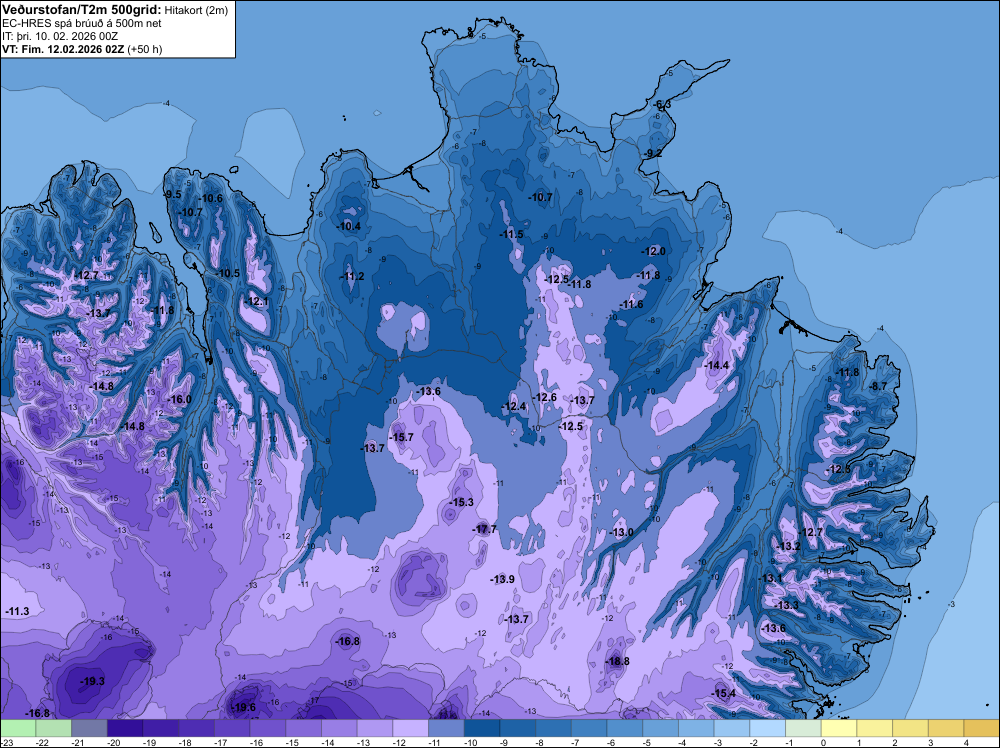Screen dimensions: 1000x748
Task: Click the legend swatch labeled -15
Action: point(304,728)
